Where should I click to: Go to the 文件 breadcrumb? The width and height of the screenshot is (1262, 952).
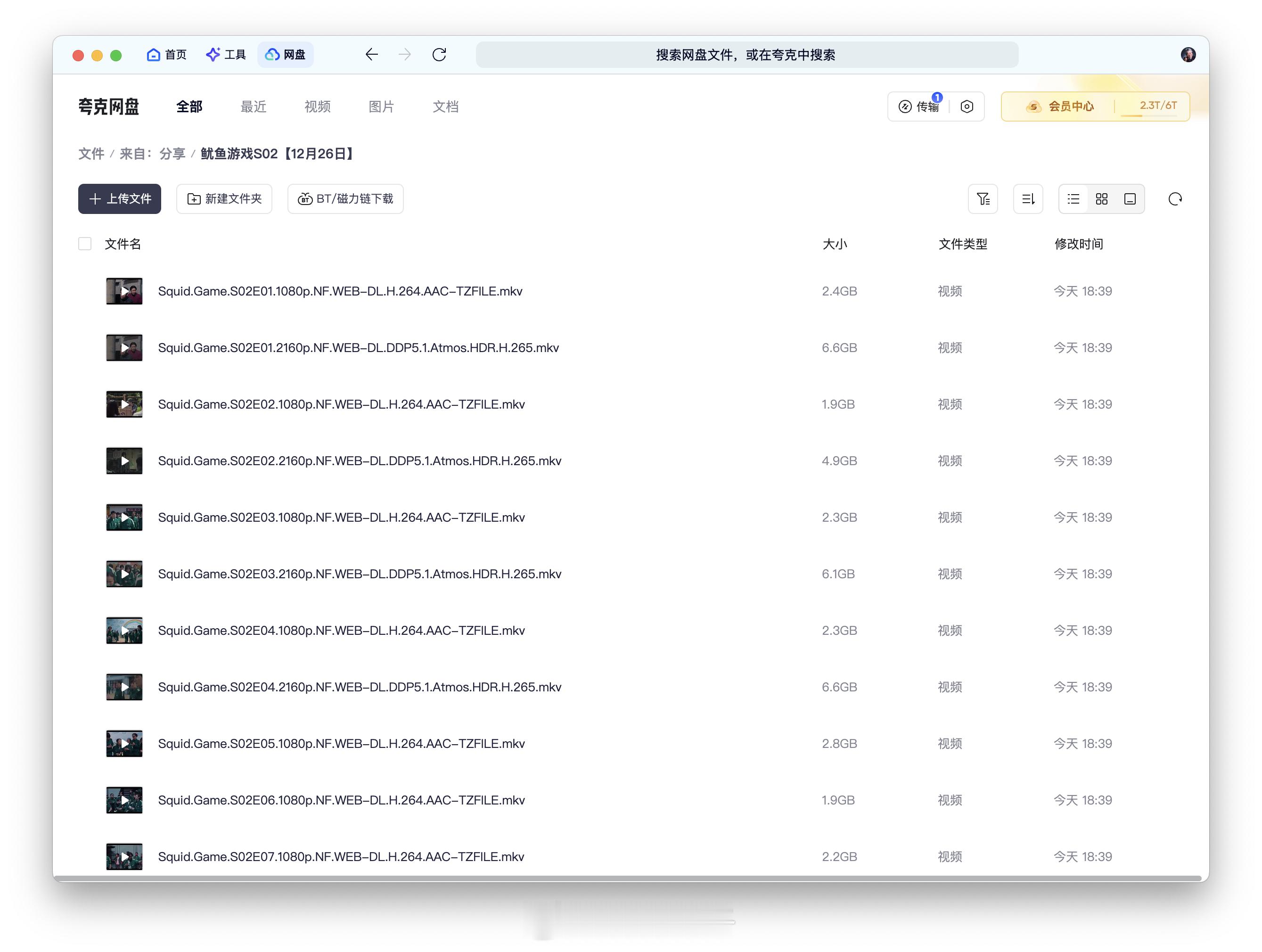click(91, 154)
